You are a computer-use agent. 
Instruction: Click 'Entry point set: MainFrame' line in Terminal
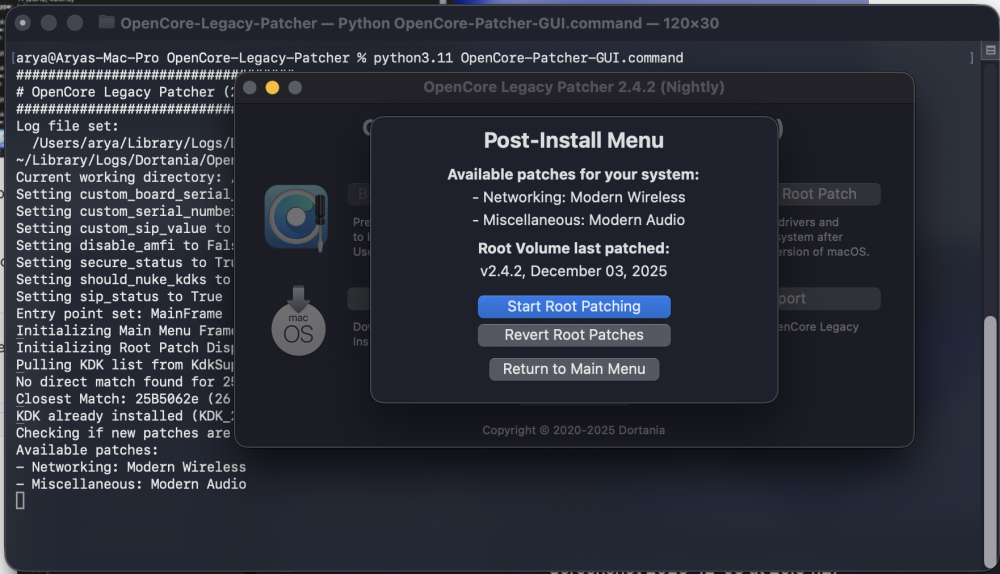click(119, 314)
